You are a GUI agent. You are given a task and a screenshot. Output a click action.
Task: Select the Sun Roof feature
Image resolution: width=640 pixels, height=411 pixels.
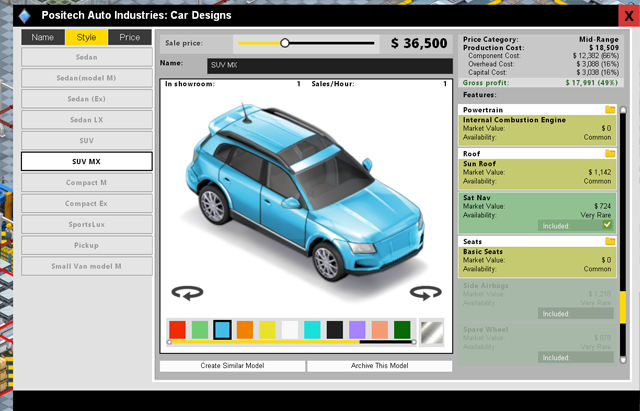(538, 174)
